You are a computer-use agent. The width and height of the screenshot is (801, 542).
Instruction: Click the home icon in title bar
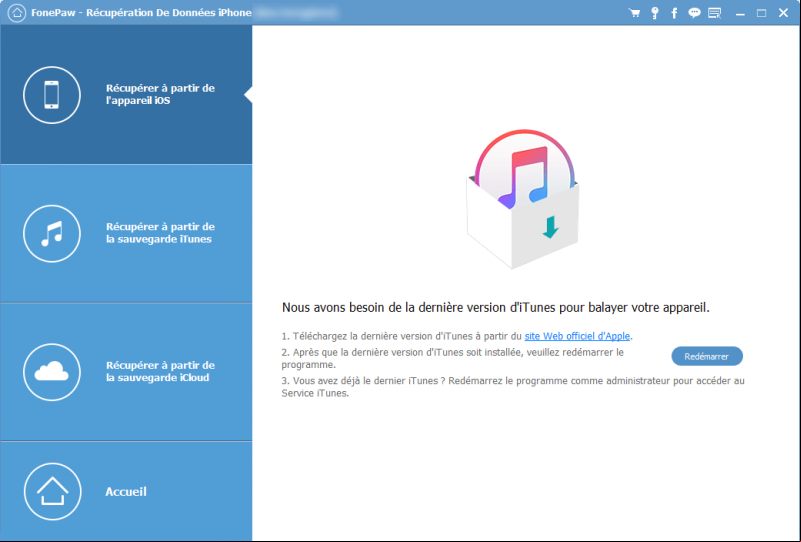pos(16,13)
